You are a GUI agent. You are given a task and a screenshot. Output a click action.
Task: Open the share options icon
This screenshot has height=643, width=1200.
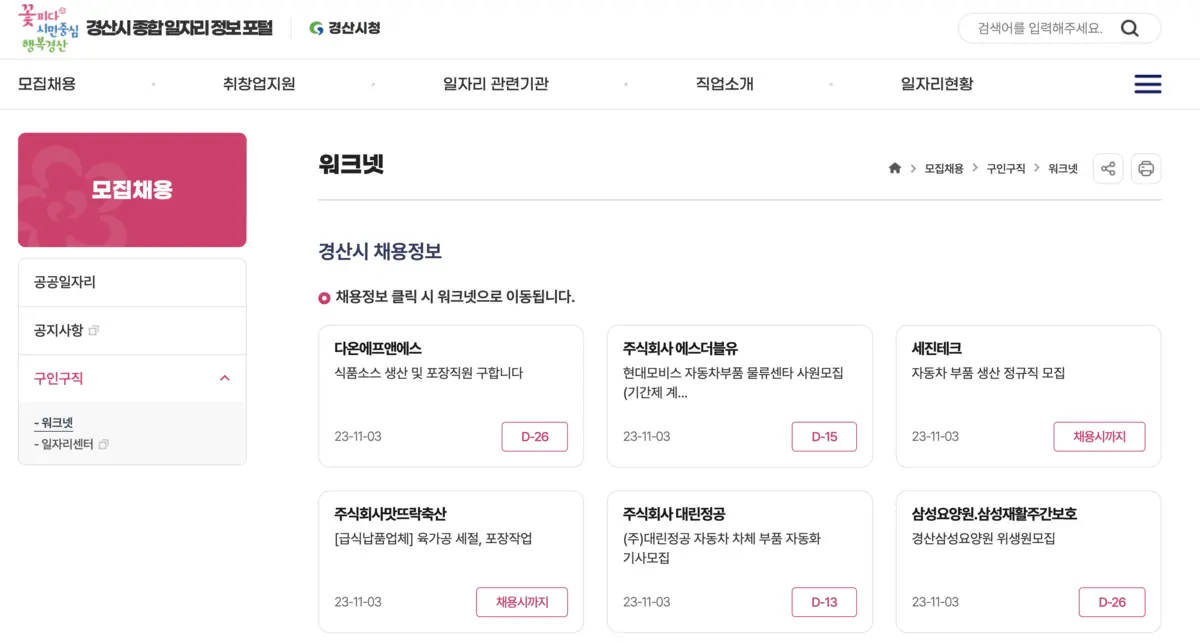point(1107,168)
